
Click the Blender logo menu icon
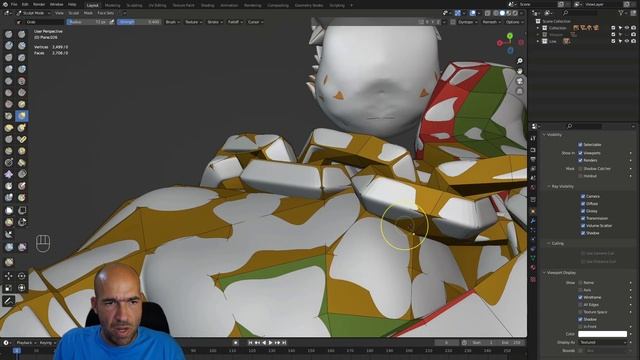4,4
